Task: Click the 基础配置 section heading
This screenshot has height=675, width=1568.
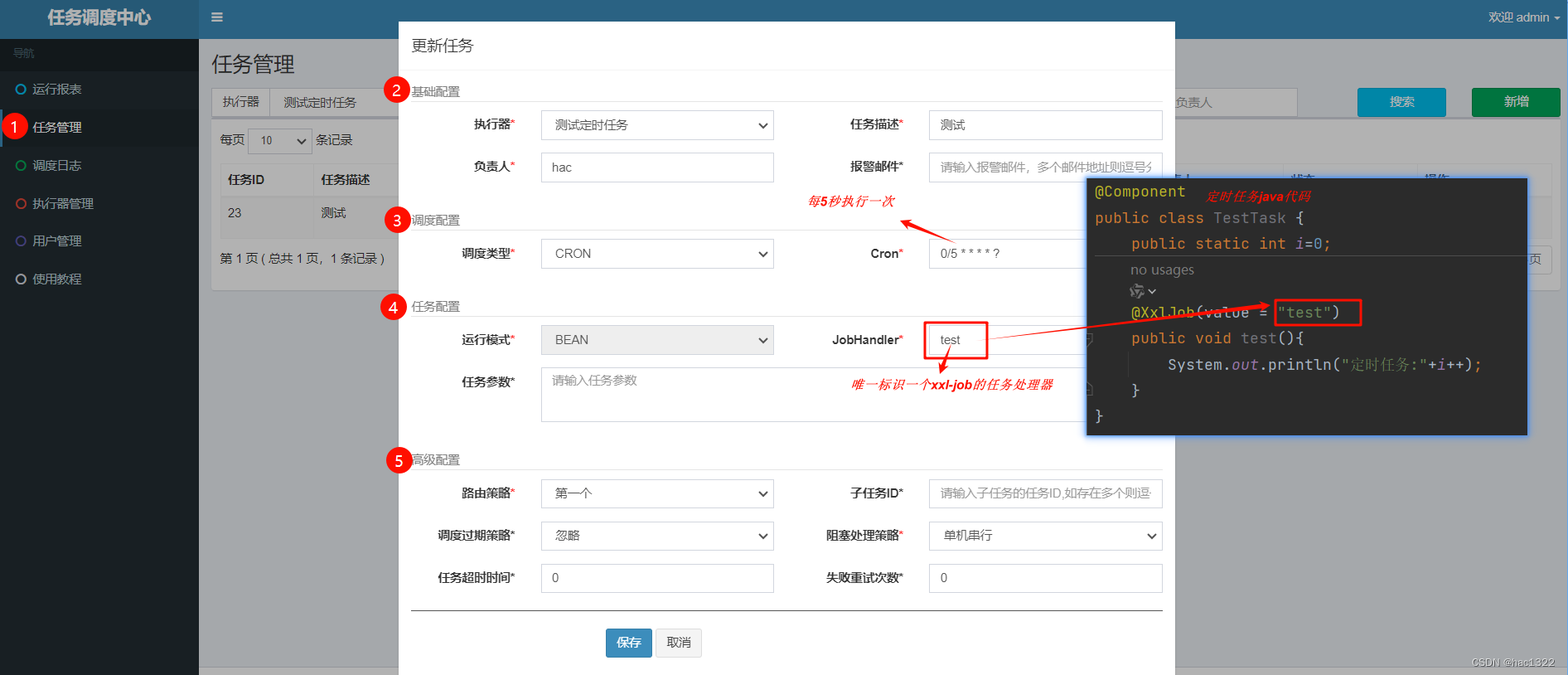Action: (436, 92)
